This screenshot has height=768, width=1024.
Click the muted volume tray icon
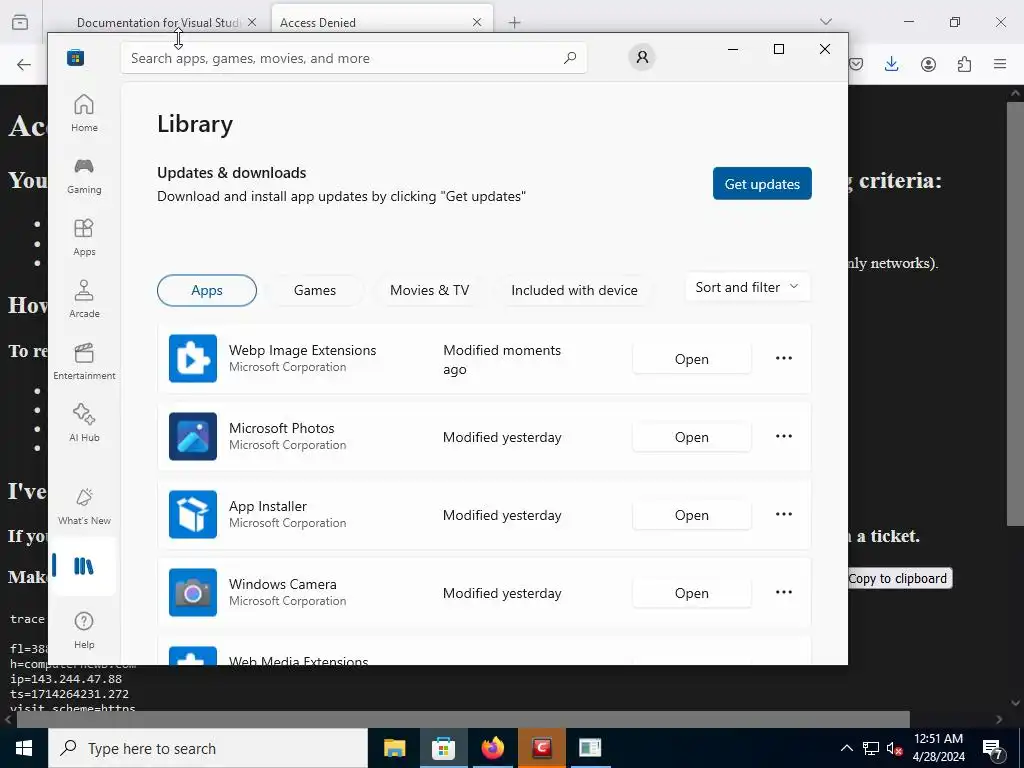tap(894, 748)
